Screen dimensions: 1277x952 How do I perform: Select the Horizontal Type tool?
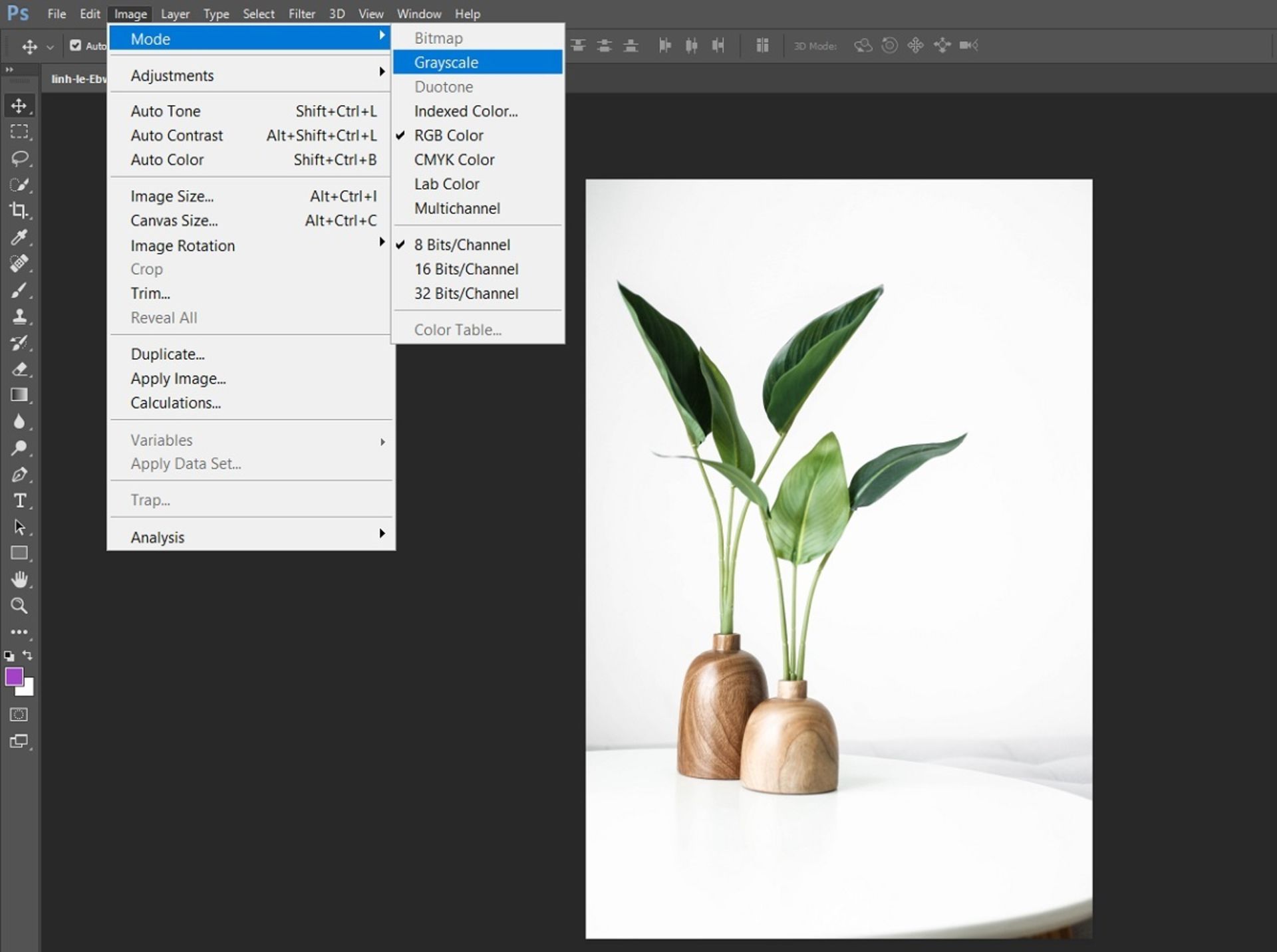click(x=19, y=501)
